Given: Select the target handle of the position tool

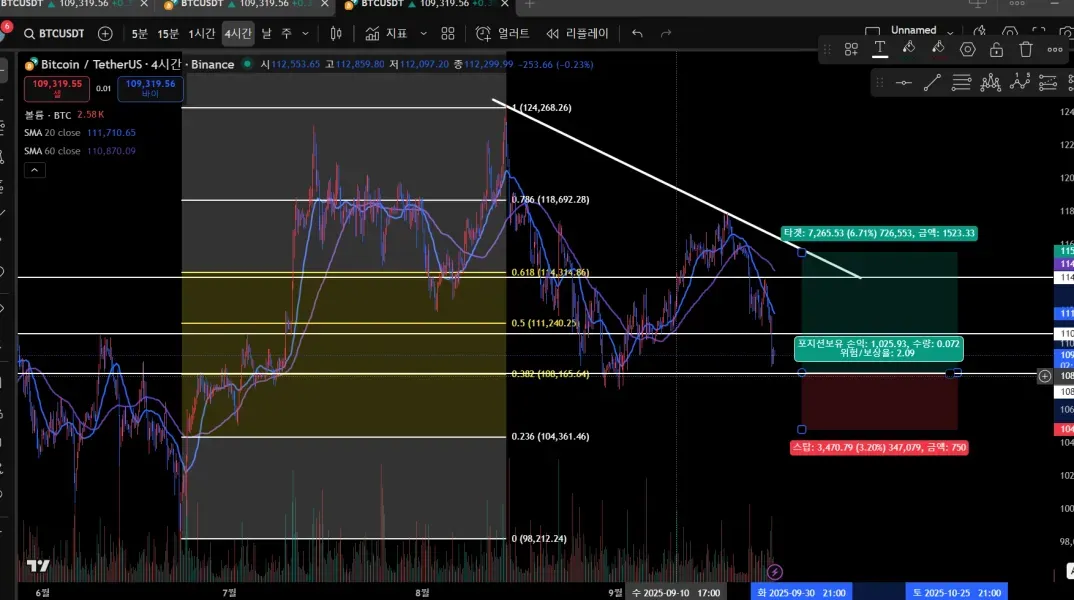Looking at the screenshot, I should [802, 253].
